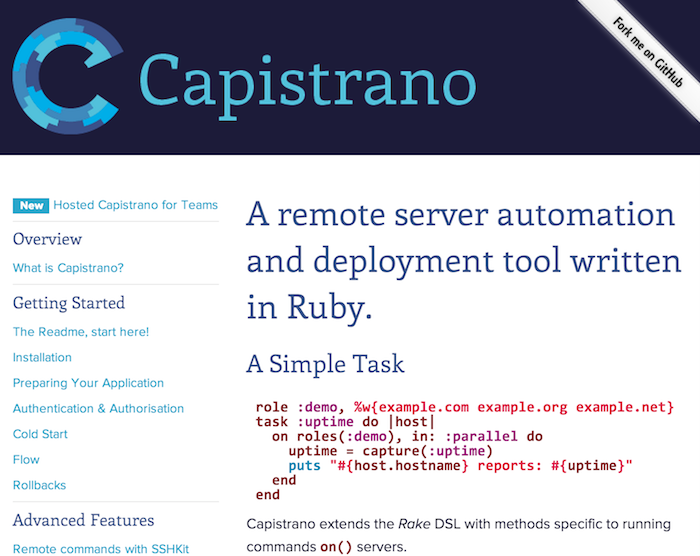The image size is (700, 556).
Task: Click the Overview section heading
Action: 47,239
